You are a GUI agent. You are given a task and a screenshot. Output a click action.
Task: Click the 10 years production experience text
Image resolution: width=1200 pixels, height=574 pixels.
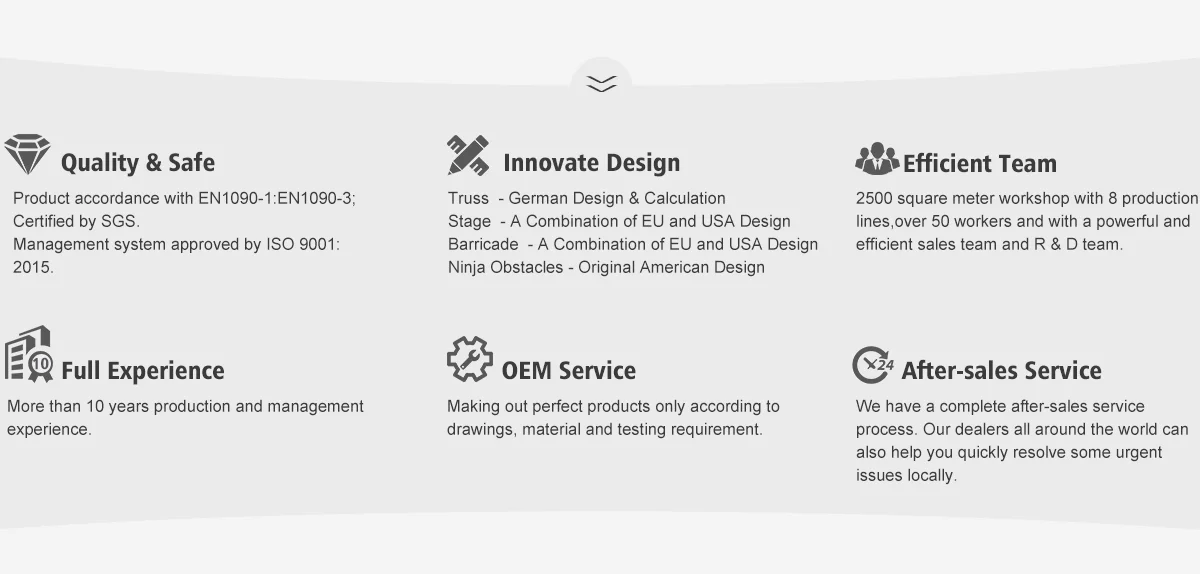185,418
